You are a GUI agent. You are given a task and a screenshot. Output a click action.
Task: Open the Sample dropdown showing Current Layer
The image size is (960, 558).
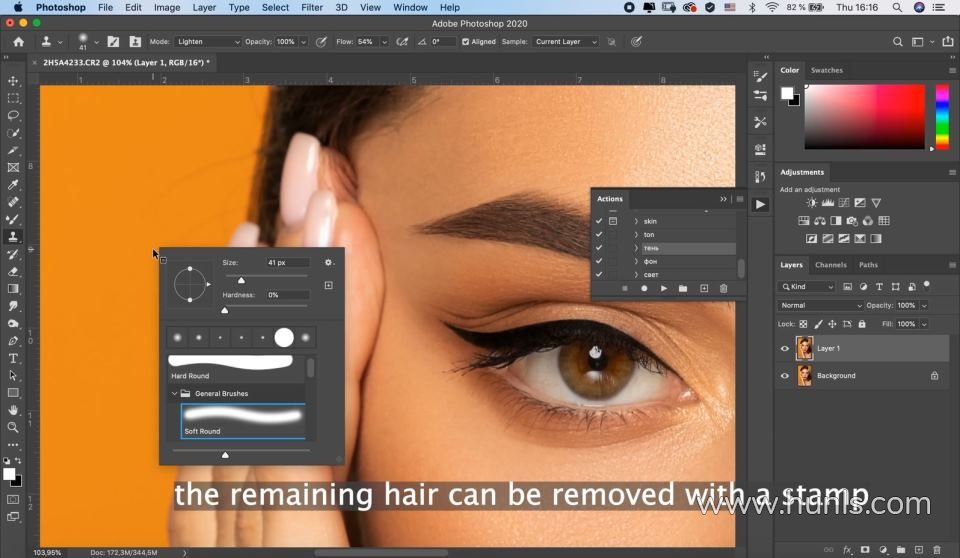pos(565,42)
